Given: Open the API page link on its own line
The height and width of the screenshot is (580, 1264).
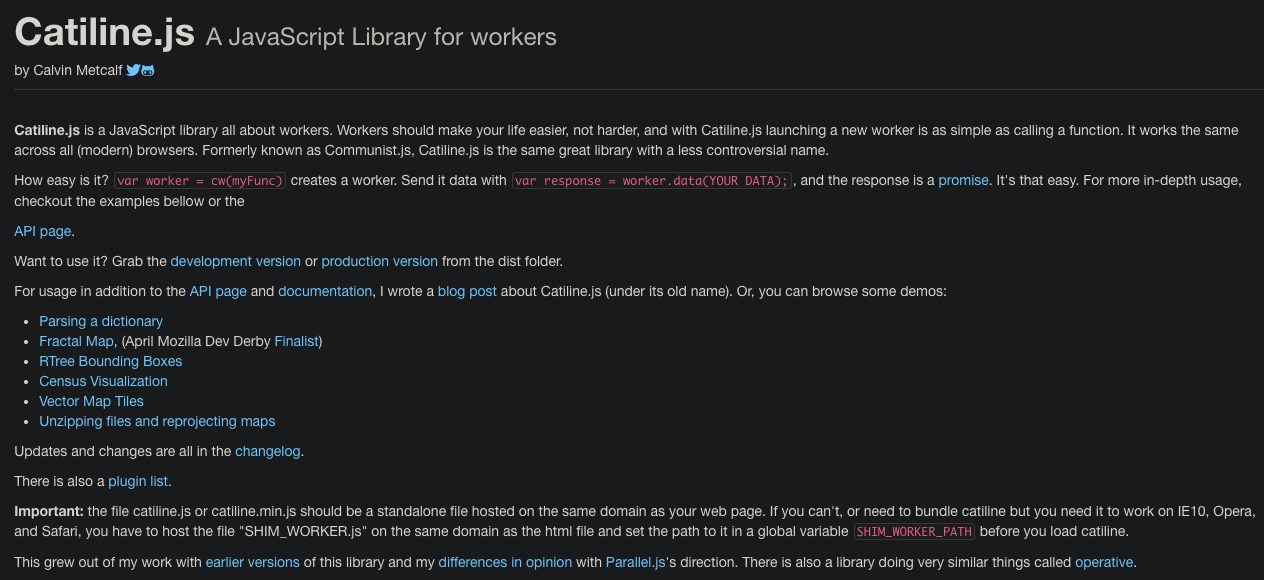Looking at the screenshot, I should point(43,231).
